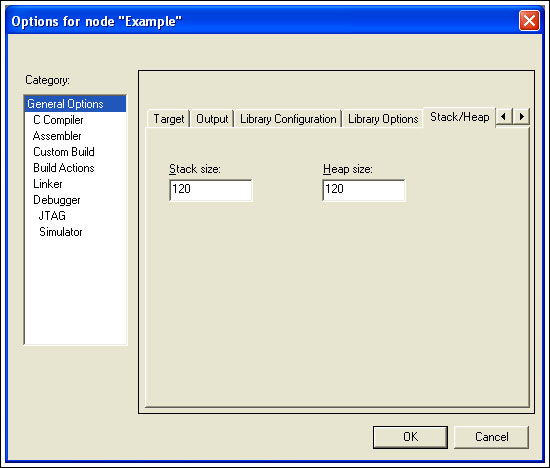
Task: Close the Options dialog with the X
Action: 529,21
